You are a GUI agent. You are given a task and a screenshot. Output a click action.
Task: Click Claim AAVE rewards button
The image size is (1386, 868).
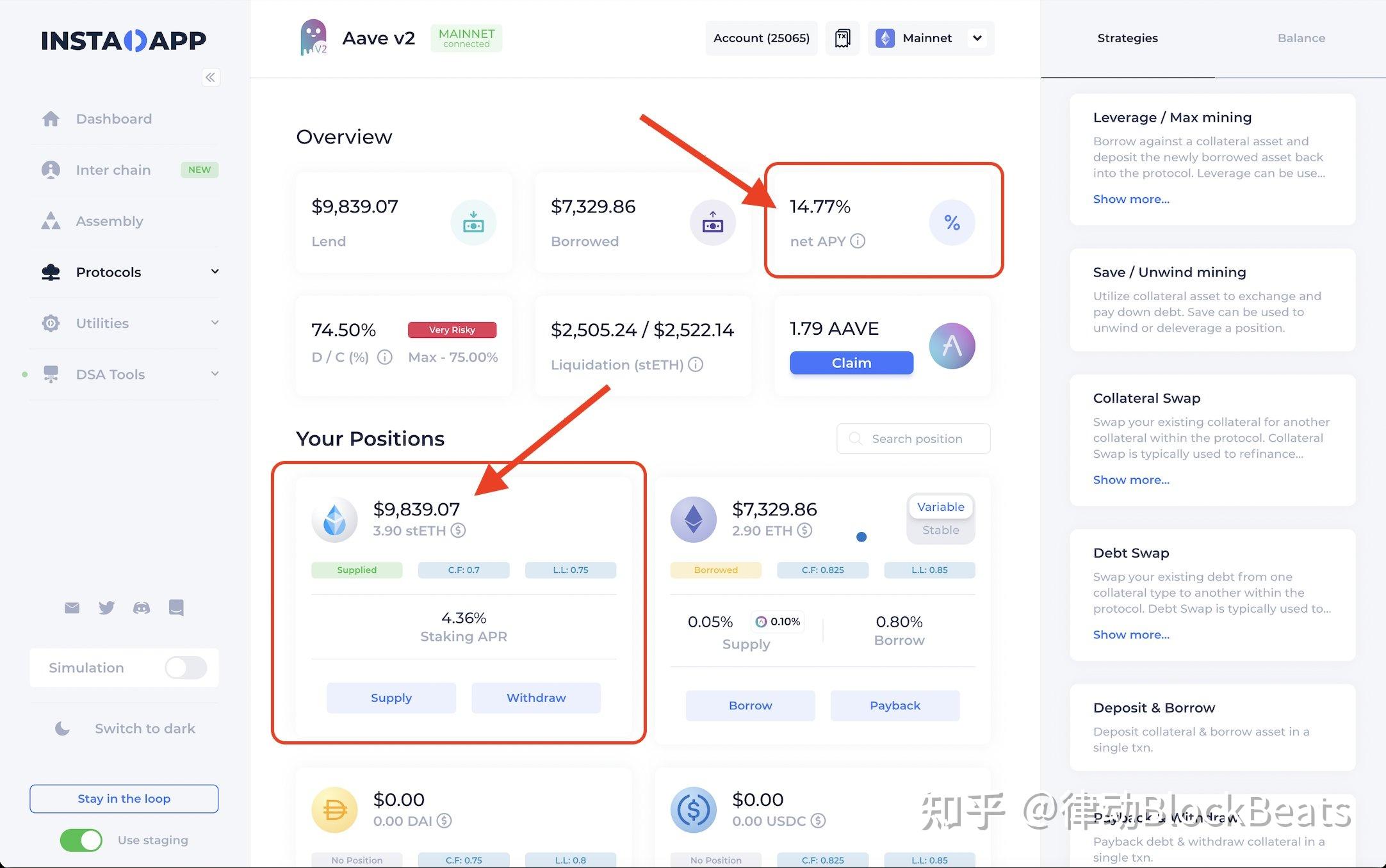click(x=850, y=362)
